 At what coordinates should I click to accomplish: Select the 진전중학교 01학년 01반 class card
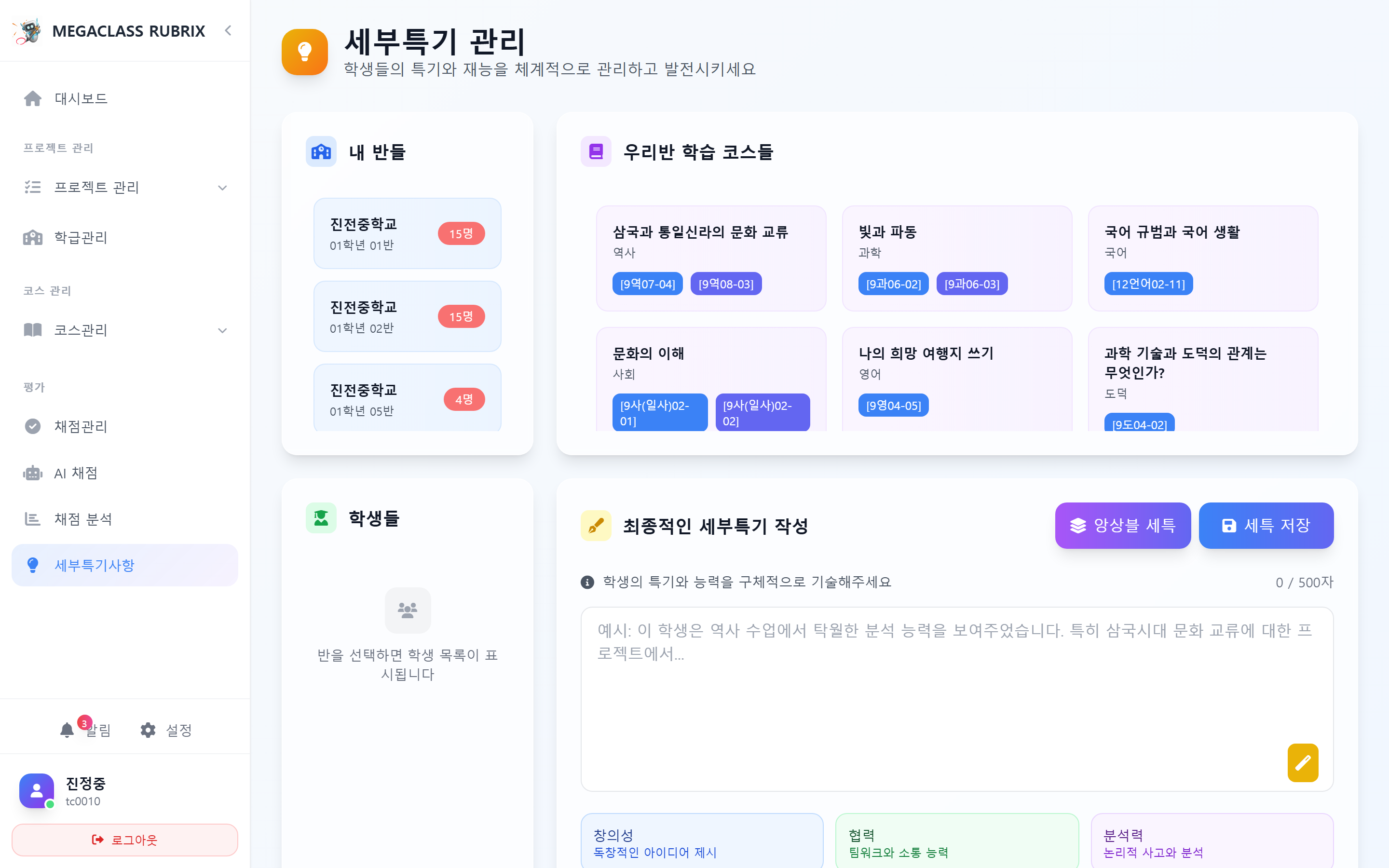click(x=407, y=233)
